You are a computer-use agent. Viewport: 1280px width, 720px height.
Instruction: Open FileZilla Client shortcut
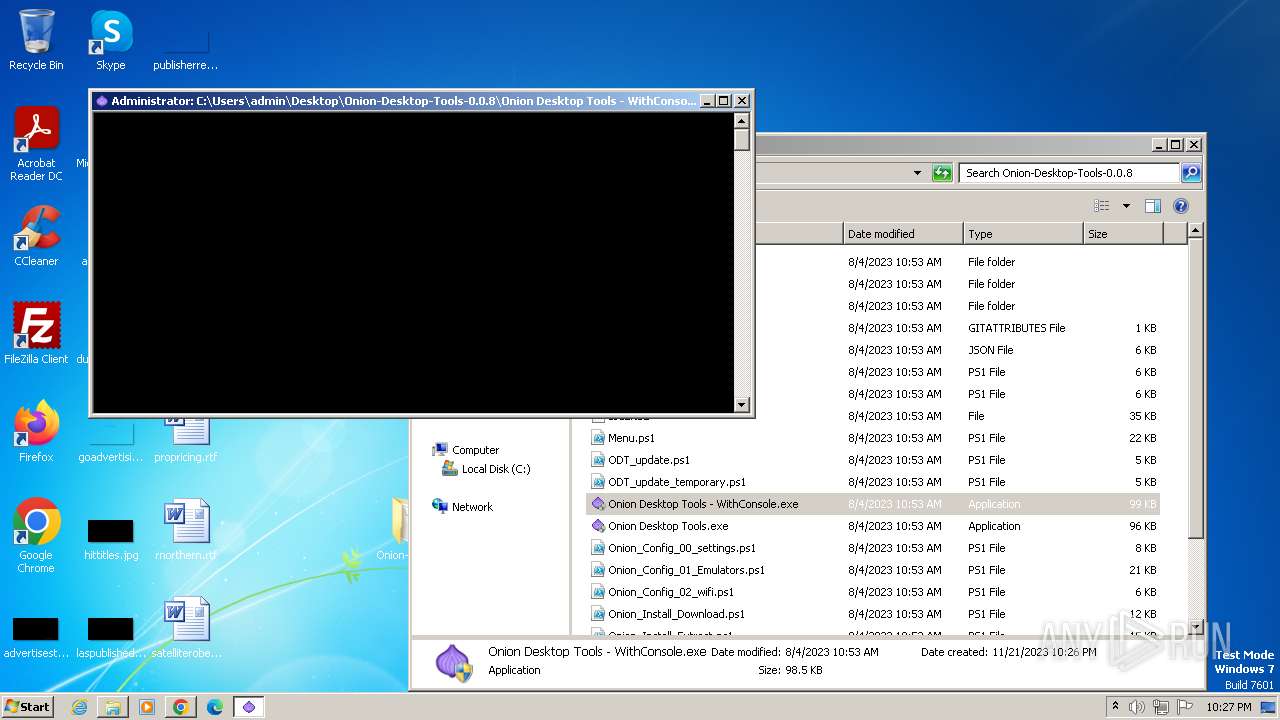(x=36, y=333)
